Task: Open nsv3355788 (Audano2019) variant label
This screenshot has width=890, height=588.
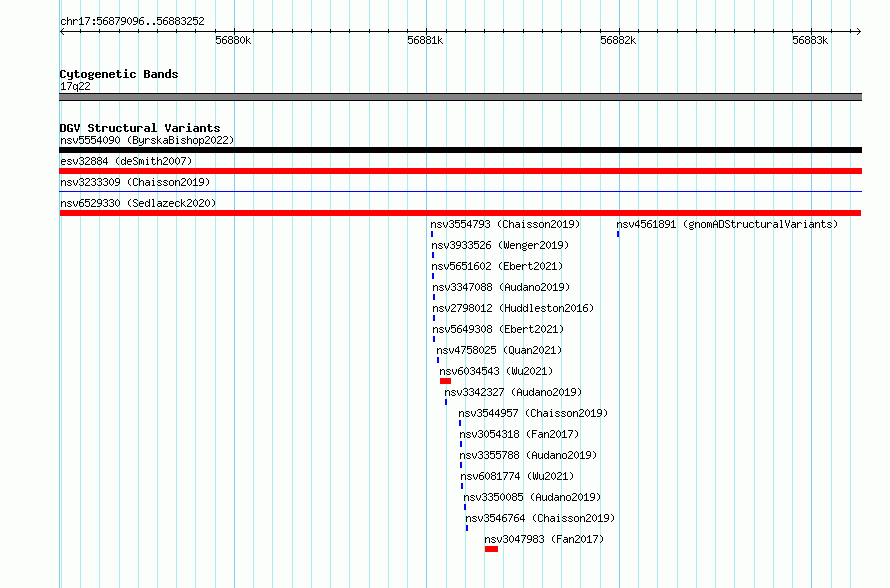Action: point(528,455)
